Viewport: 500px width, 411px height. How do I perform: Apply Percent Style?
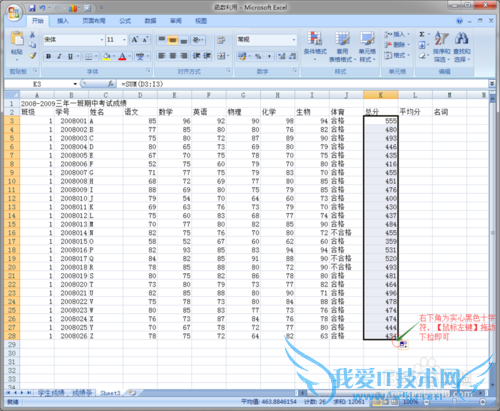pyautogui.click(x=258, y=56)
